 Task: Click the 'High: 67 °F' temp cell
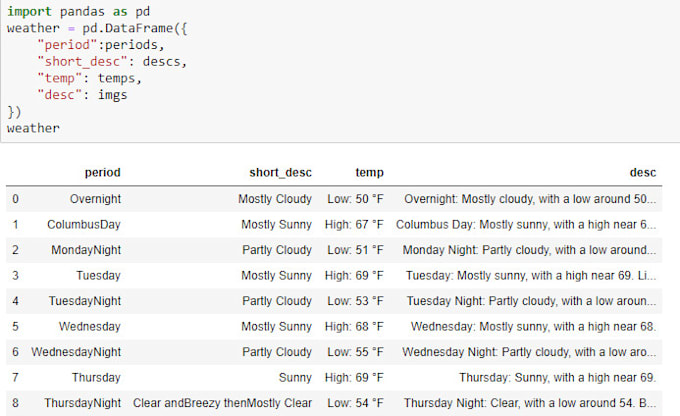click(x=354, y=225)
